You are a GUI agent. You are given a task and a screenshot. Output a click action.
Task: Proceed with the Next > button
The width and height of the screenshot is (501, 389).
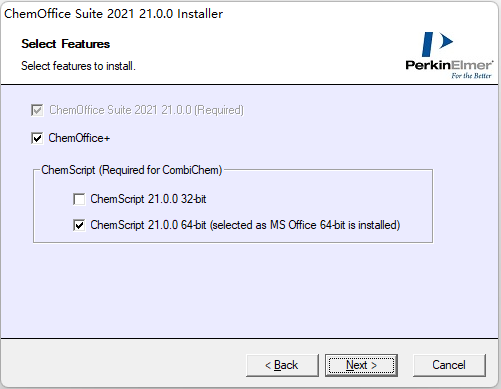click(x=361, y=365)
